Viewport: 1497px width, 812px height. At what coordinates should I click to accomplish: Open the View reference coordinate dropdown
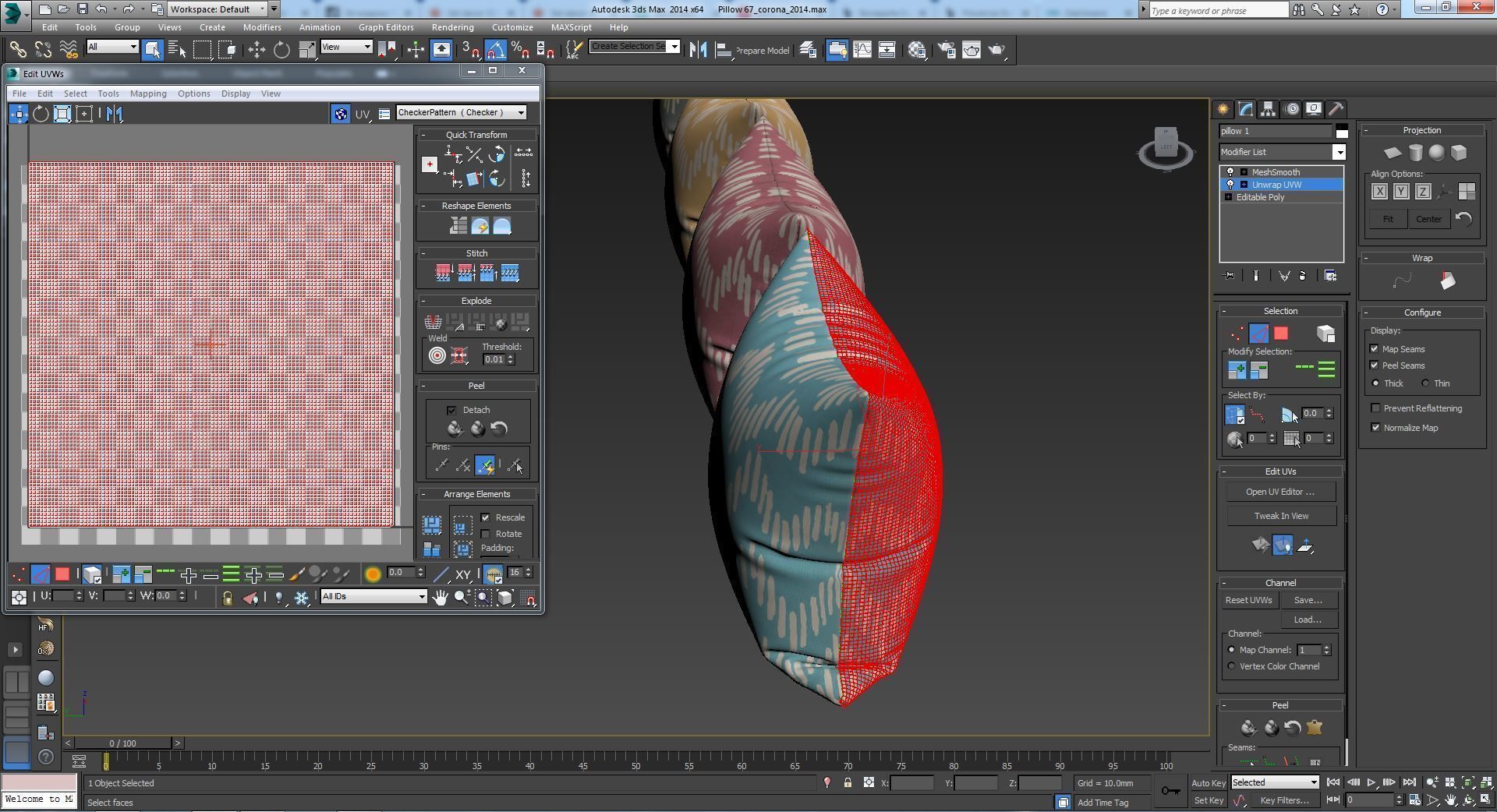346,47
